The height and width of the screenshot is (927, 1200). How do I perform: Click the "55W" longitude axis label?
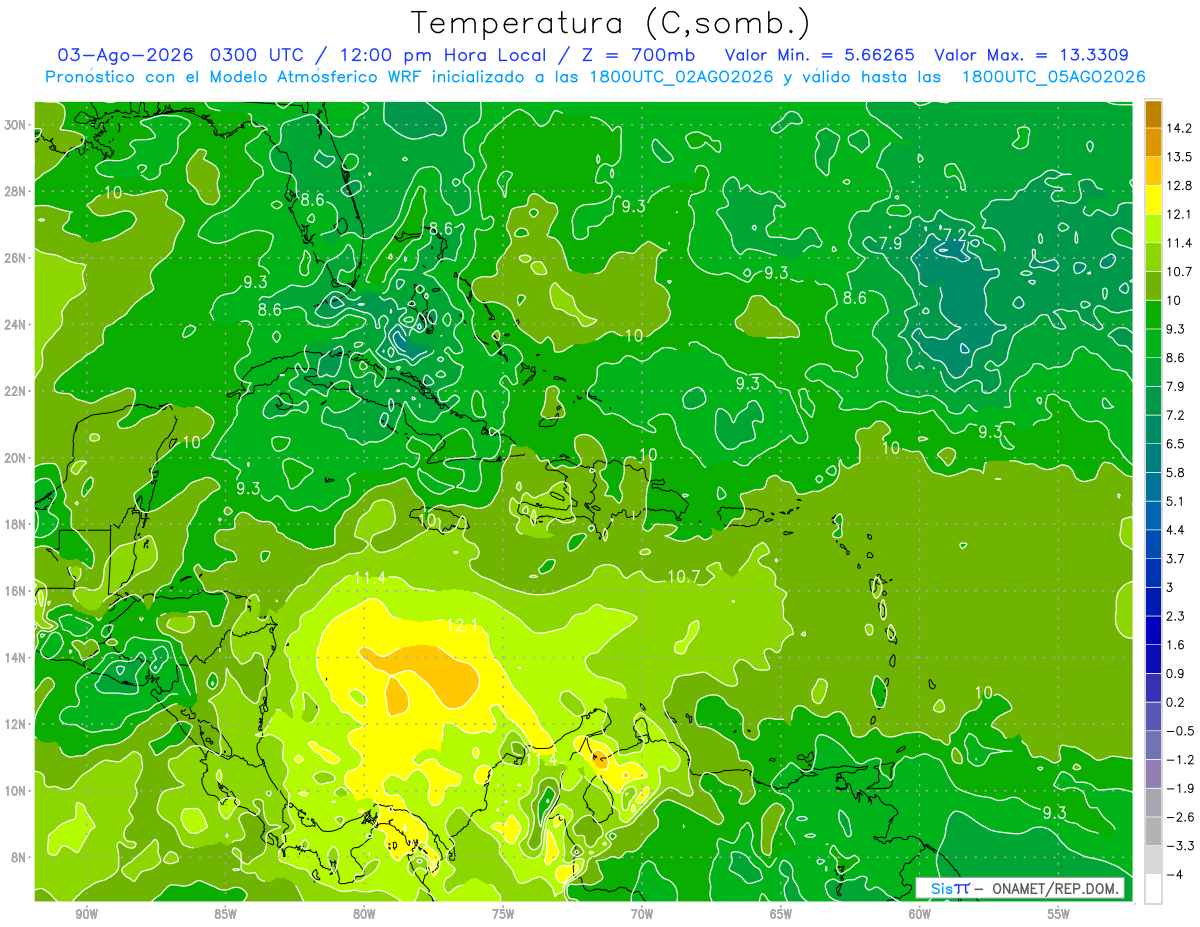pyautogui.click(x=1058, y=914)
